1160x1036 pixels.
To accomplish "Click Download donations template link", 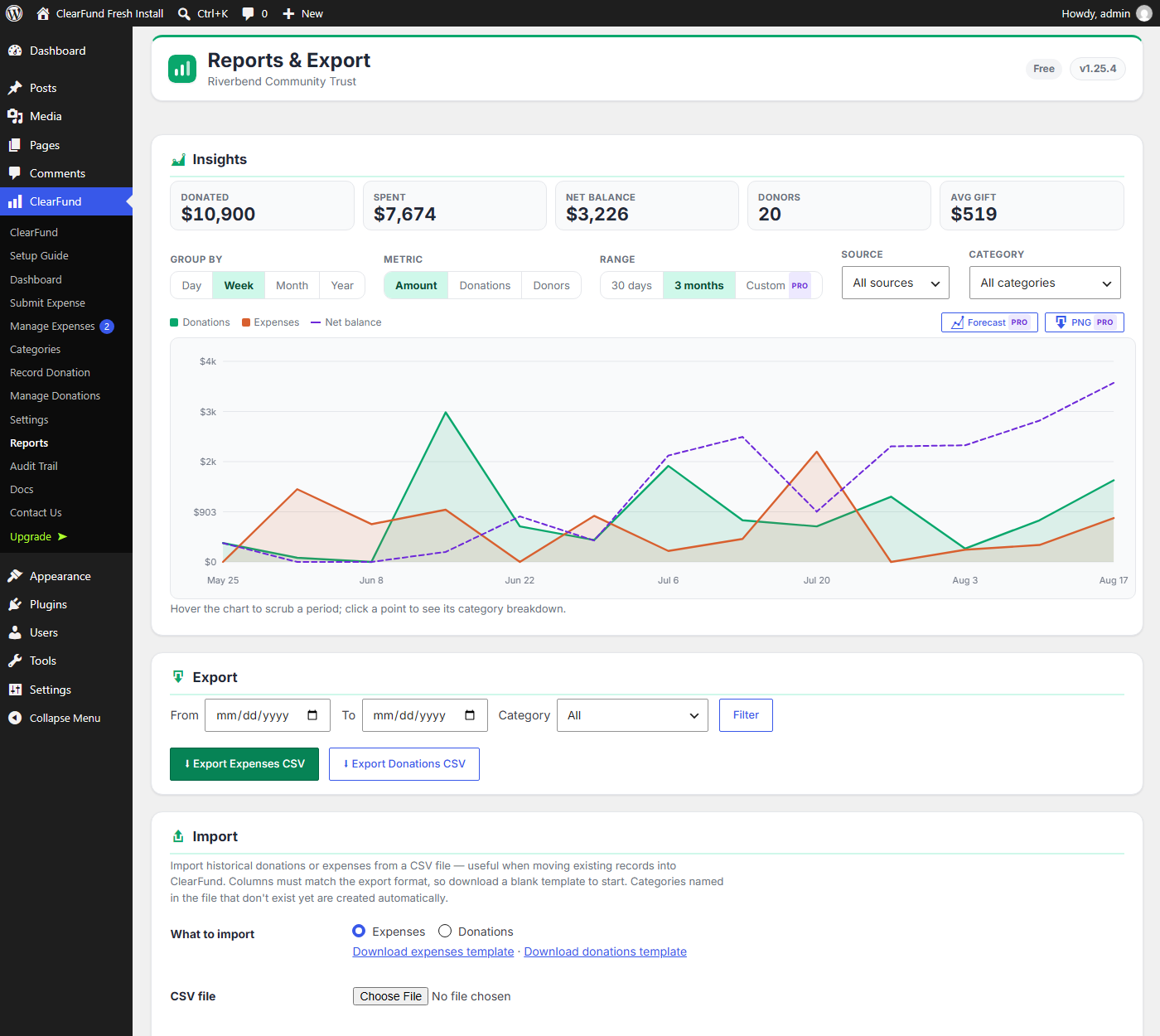I will (x=605, y=951).
